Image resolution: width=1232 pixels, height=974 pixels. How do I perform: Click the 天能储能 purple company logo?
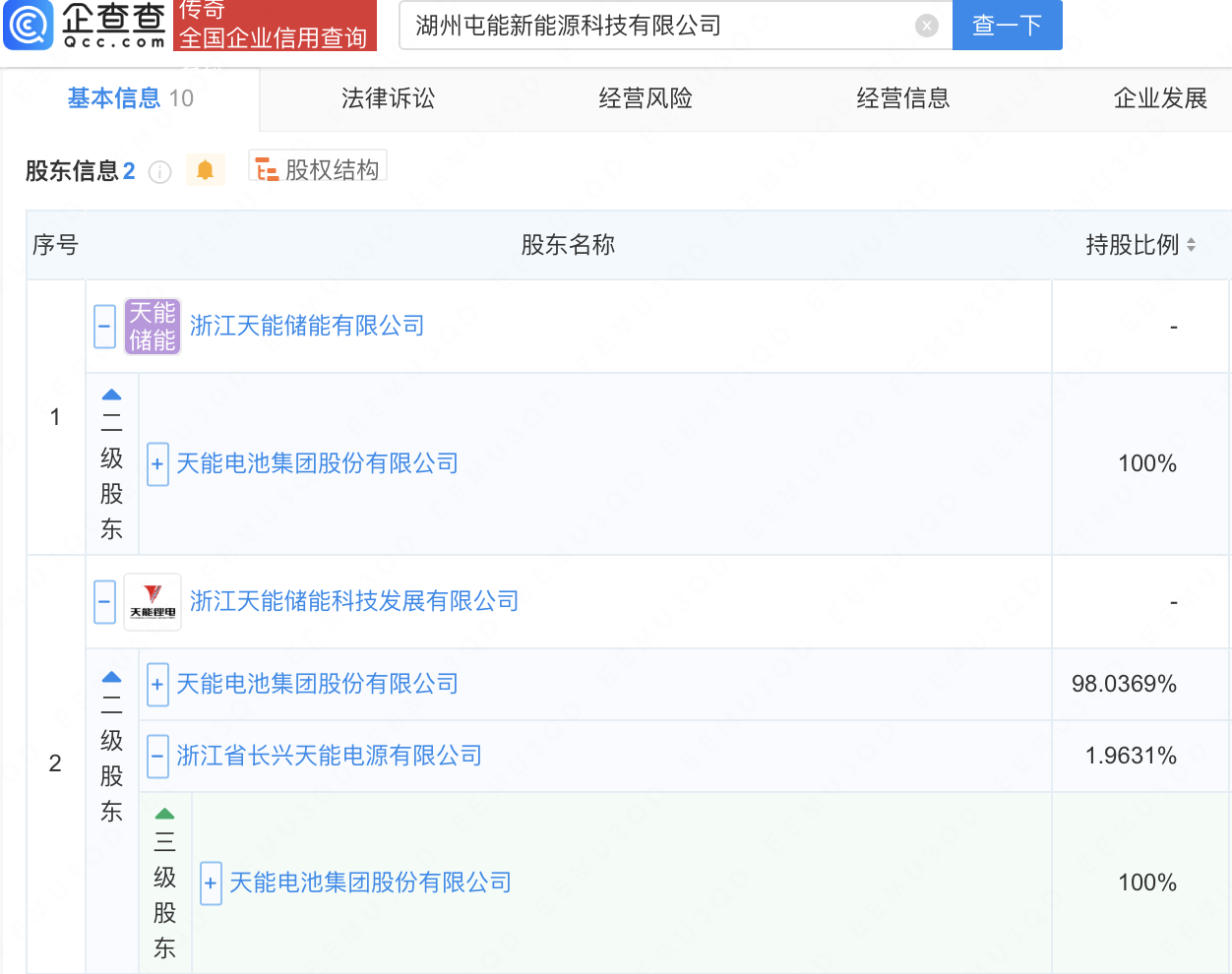[x=153, y=327]
